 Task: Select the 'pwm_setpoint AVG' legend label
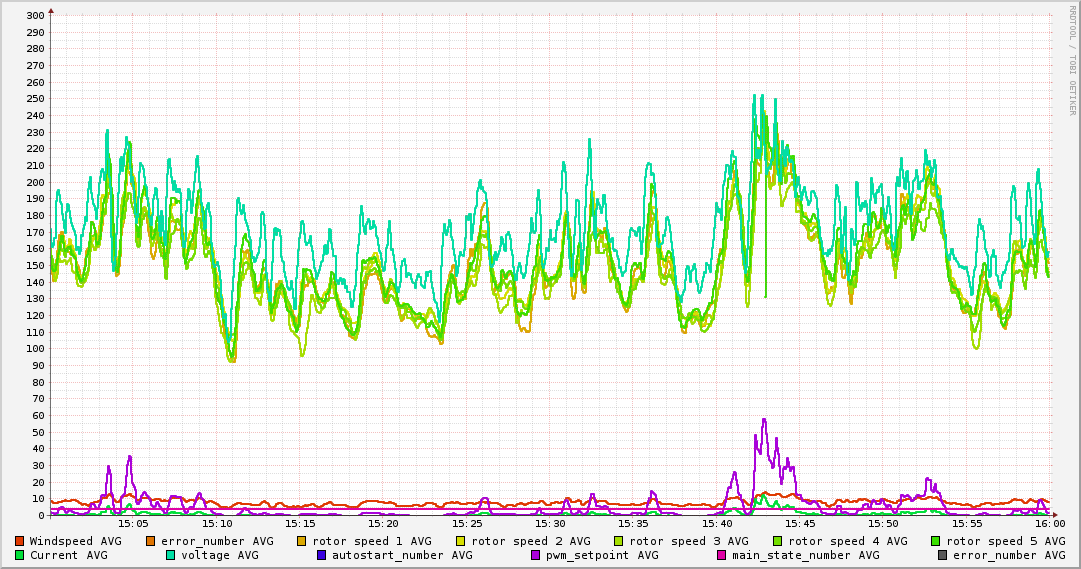(x=603, y=555)
